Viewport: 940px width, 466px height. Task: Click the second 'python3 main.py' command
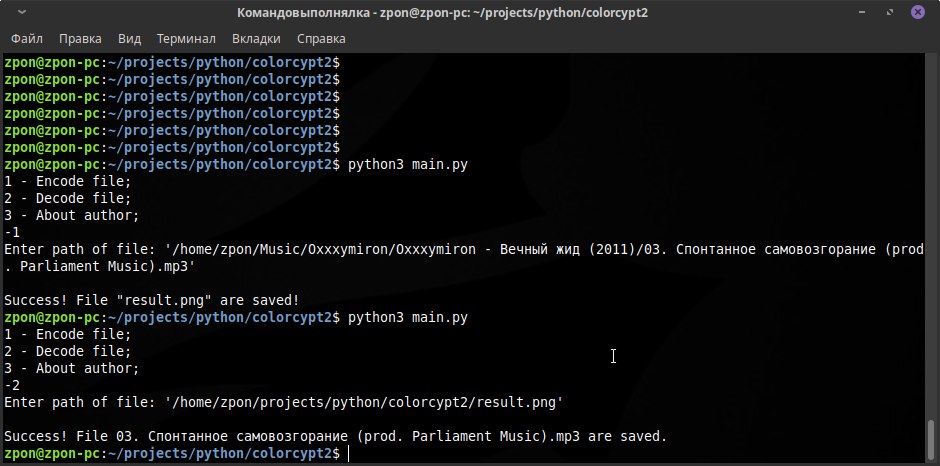(x=408, y=317)
